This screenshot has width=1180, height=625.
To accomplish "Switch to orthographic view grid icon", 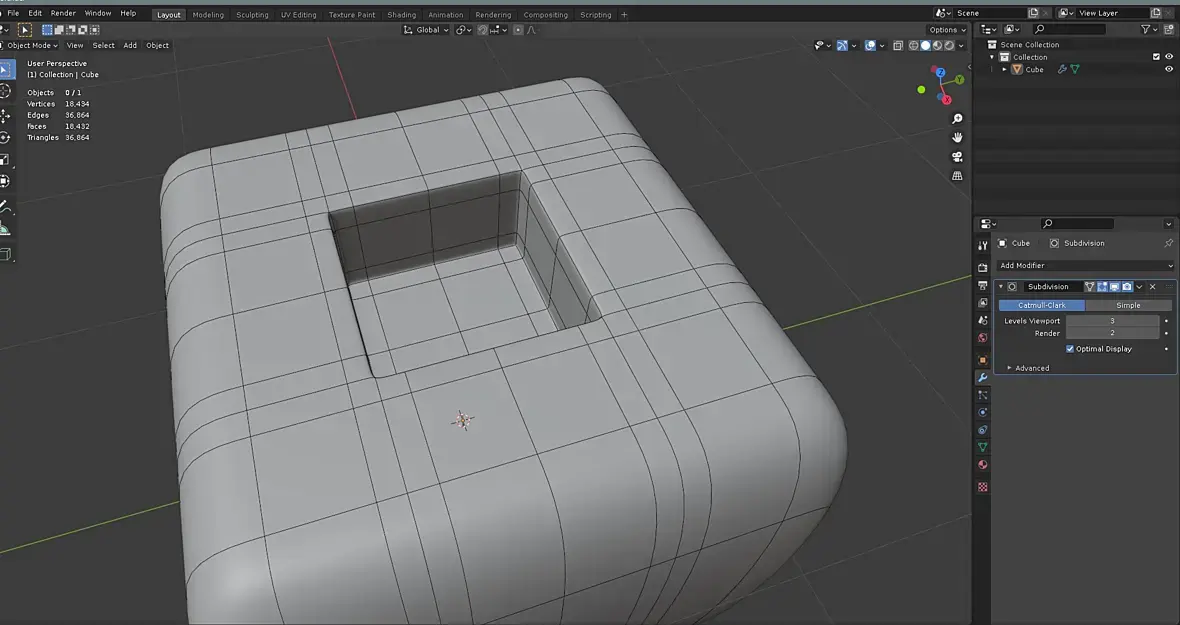I will 957,176.
